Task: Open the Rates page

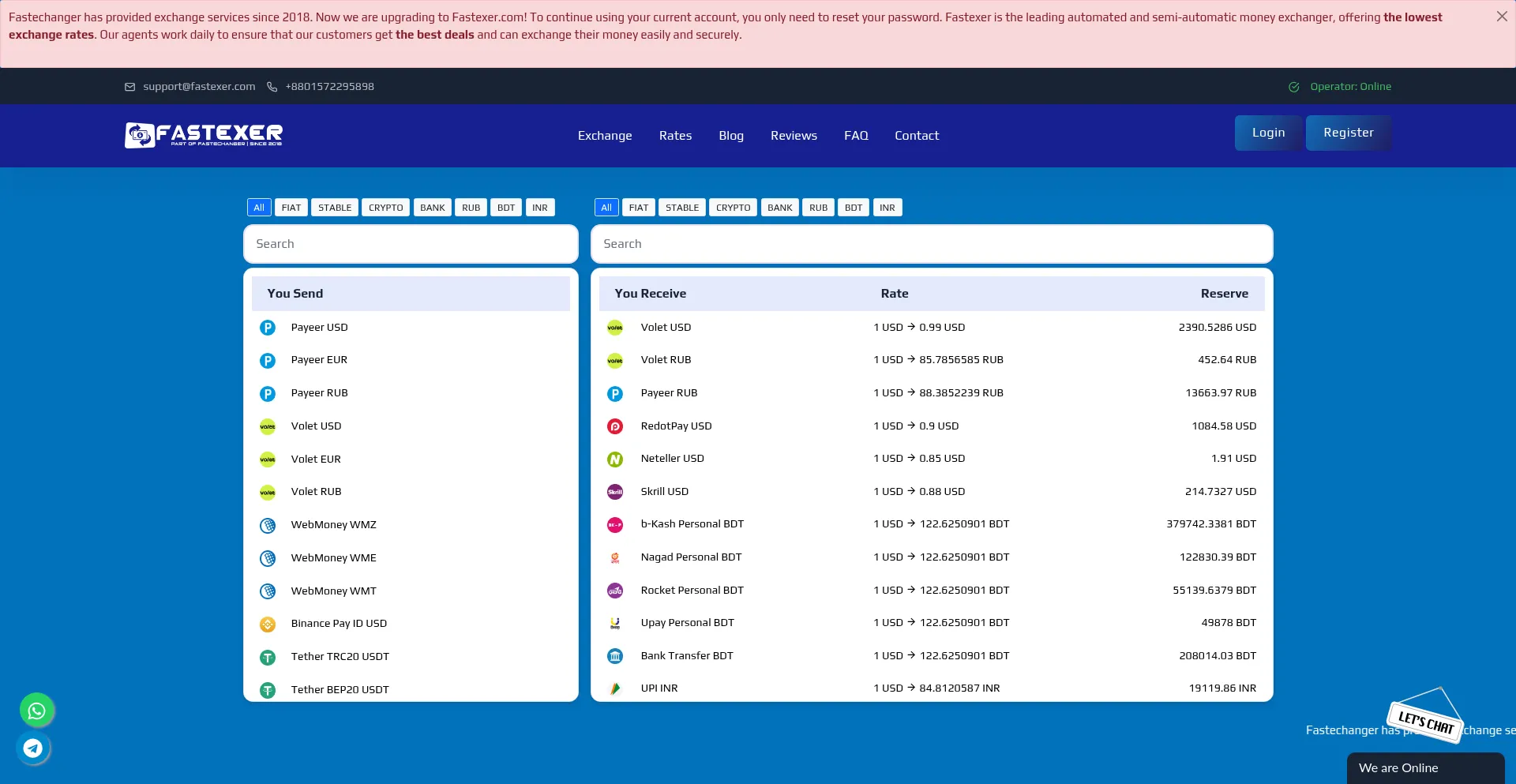Action: click(x=675, y=136)
